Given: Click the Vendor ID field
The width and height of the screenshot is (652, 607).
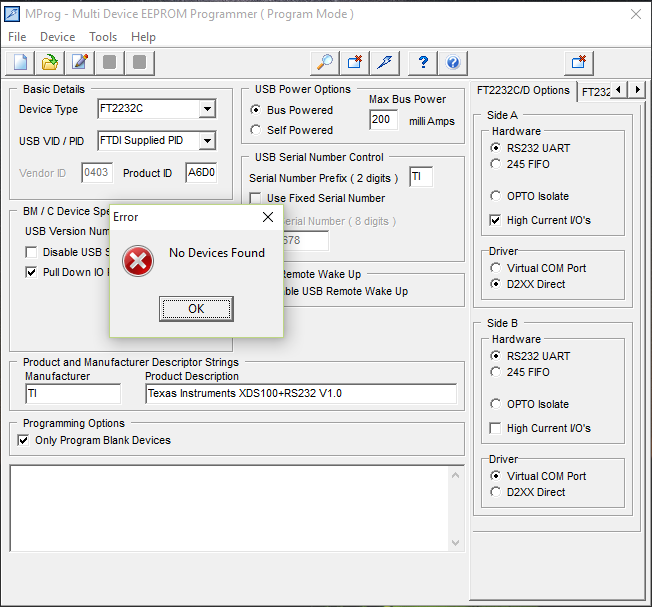Looking at the screenshot, I should (97, 173).
